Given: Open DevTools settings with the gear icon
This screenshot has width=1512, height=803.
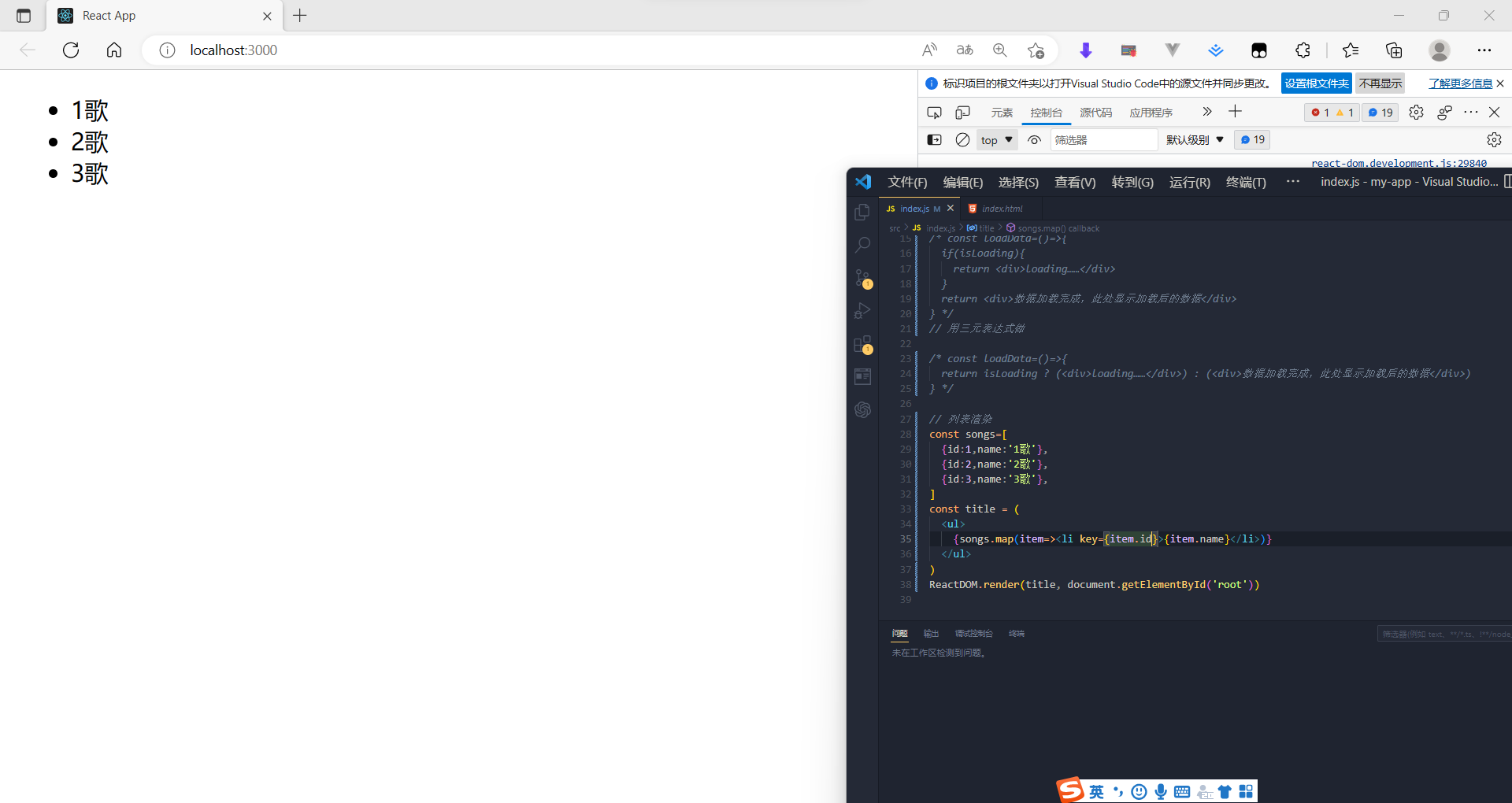Looking at the screenshot, I should [x=1417, y=112].
